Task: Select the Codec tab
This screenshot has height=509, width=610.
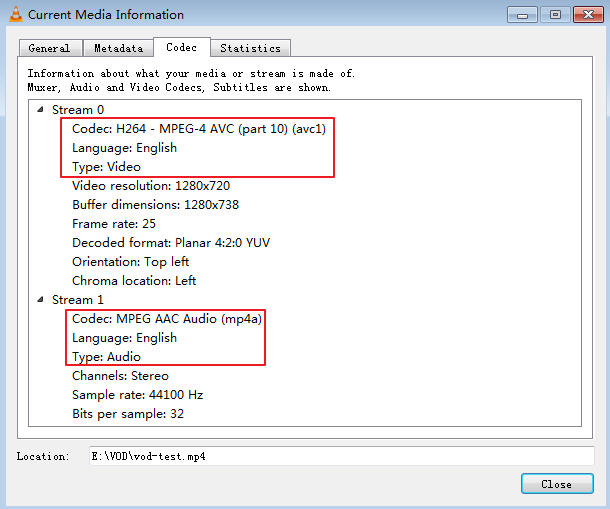Action: tap(182, 47)
